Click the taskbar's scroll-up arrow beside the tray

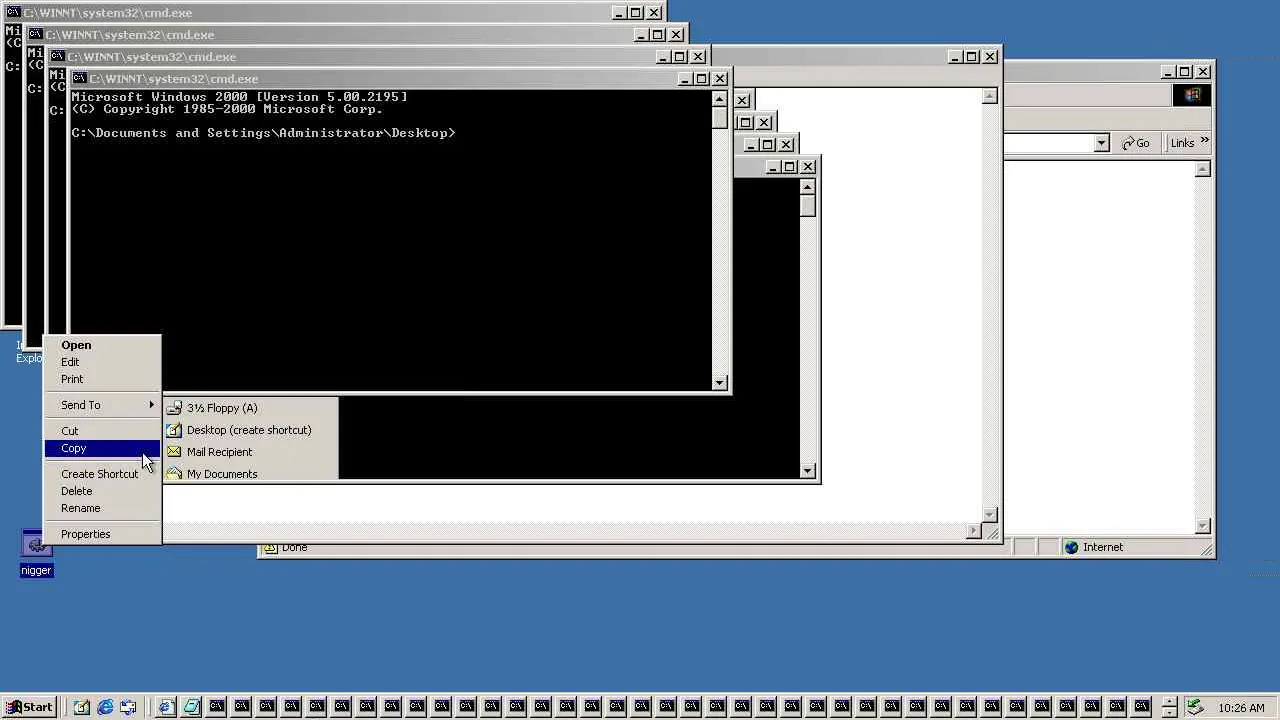(1168, 701)
